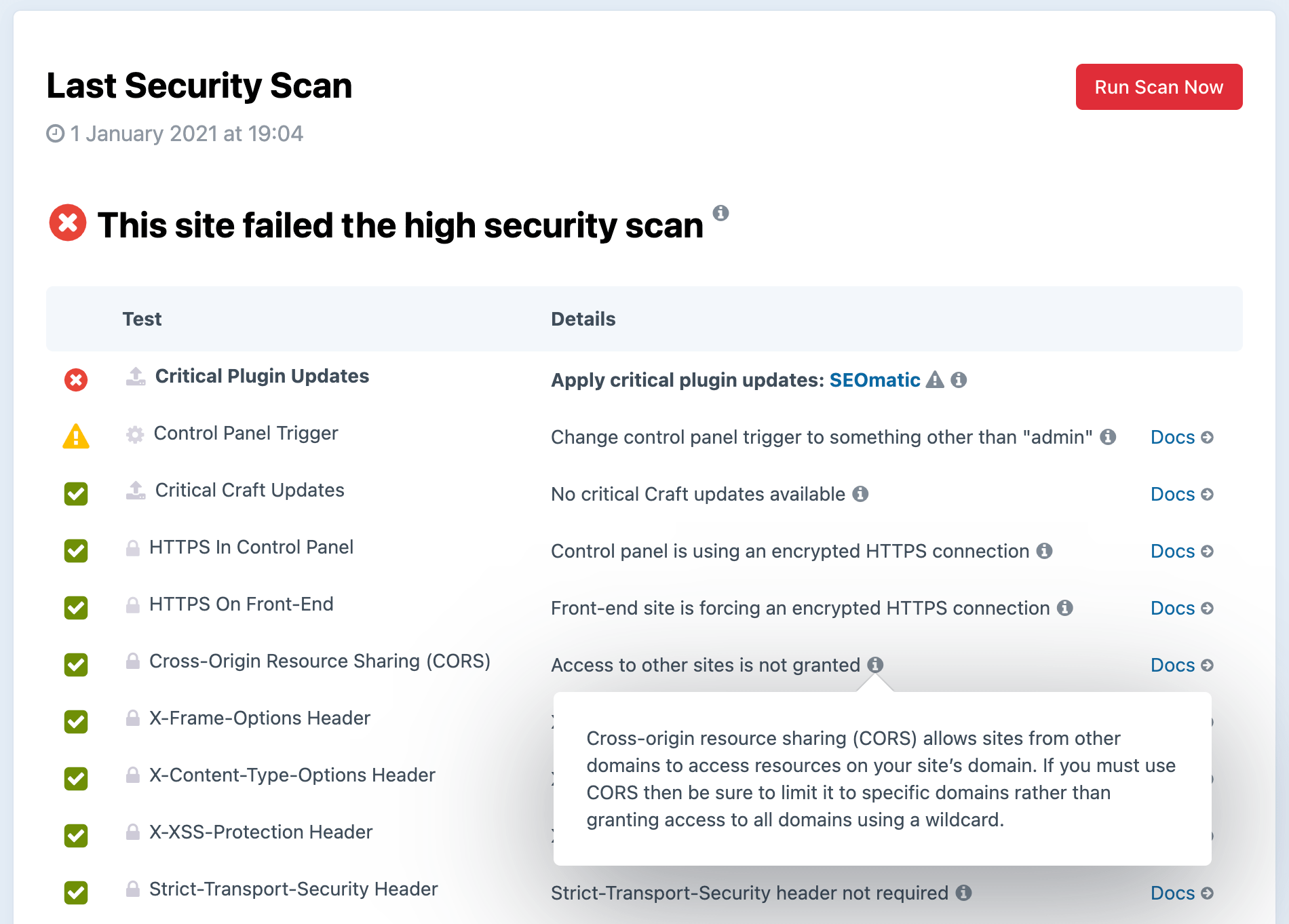
Task: Click the Test column header
Action: pos(142,319)
